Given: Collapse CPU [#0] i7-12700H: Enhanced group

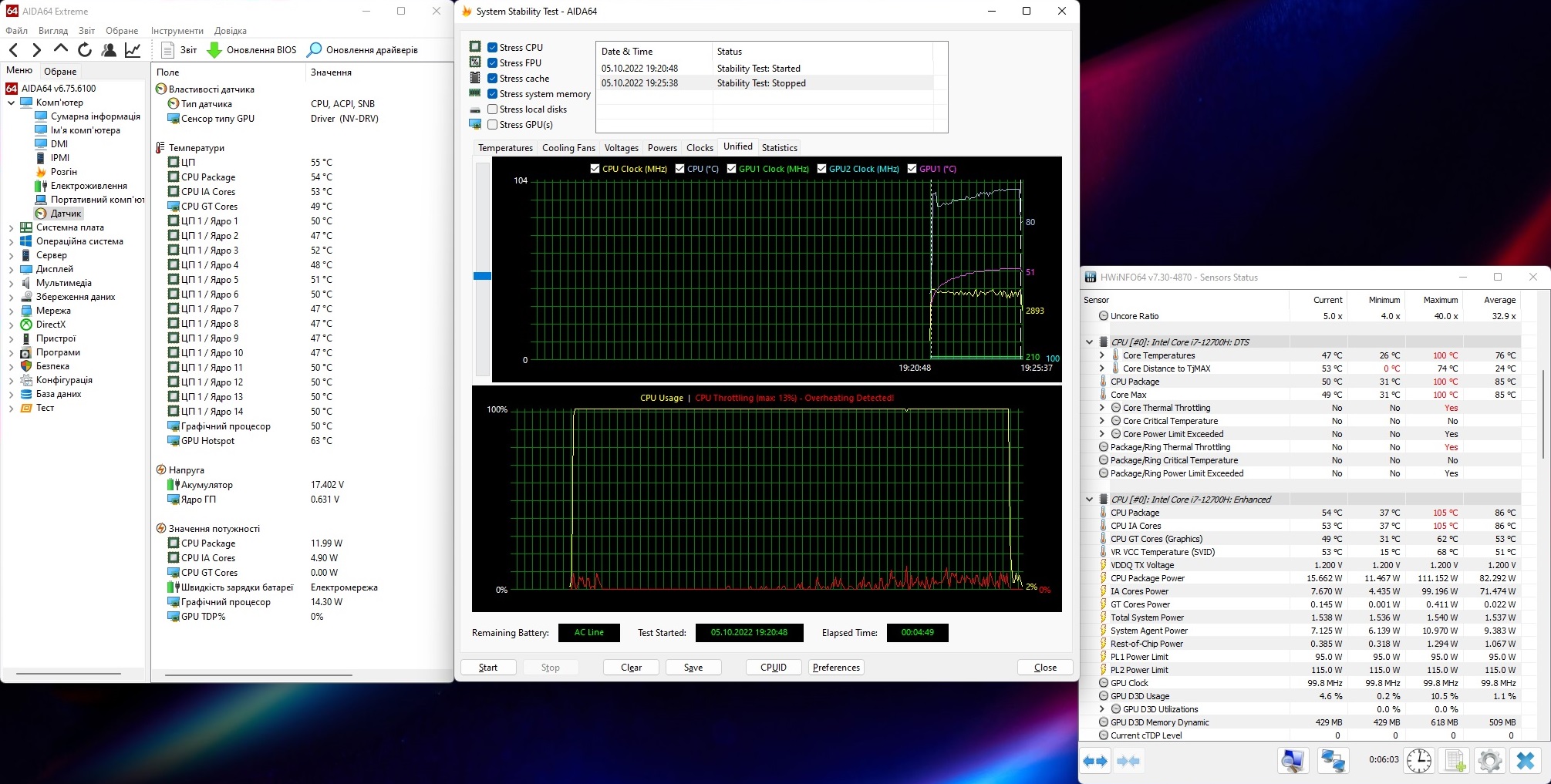Looking at the screenshot, I should [1089, 500].
